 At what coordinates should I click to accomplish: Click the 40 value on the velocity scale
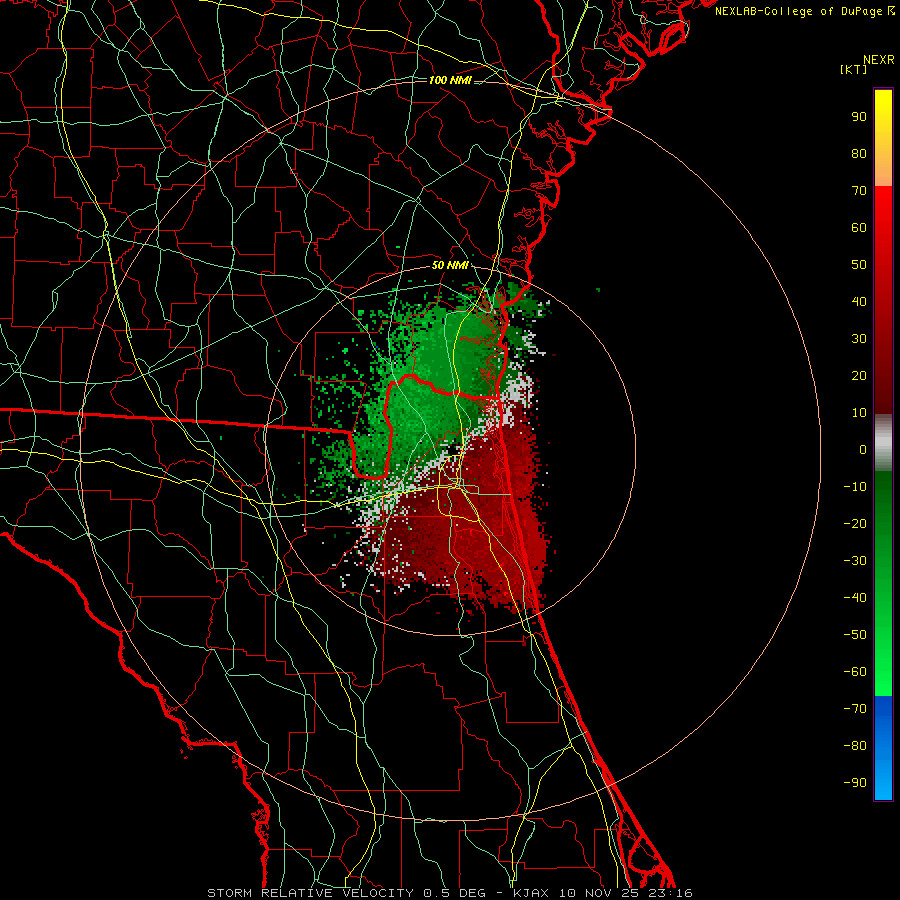coord(859,302)
